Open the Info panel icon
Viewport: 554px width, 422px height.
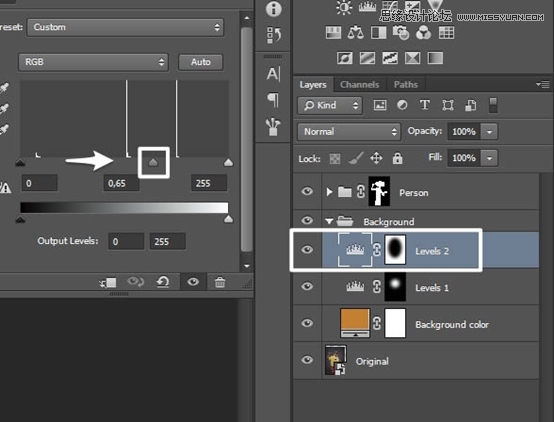pos(273,9)
